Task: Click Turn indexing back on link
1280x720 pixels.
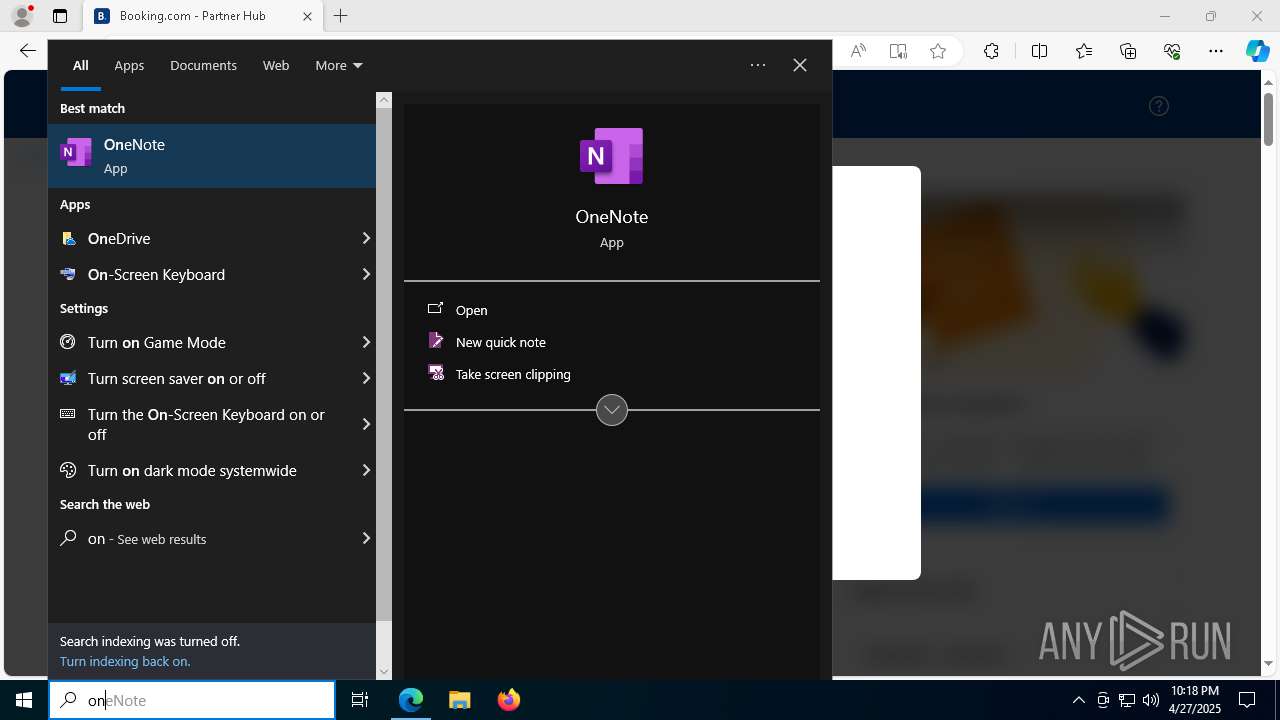Action: pos(125,661)
